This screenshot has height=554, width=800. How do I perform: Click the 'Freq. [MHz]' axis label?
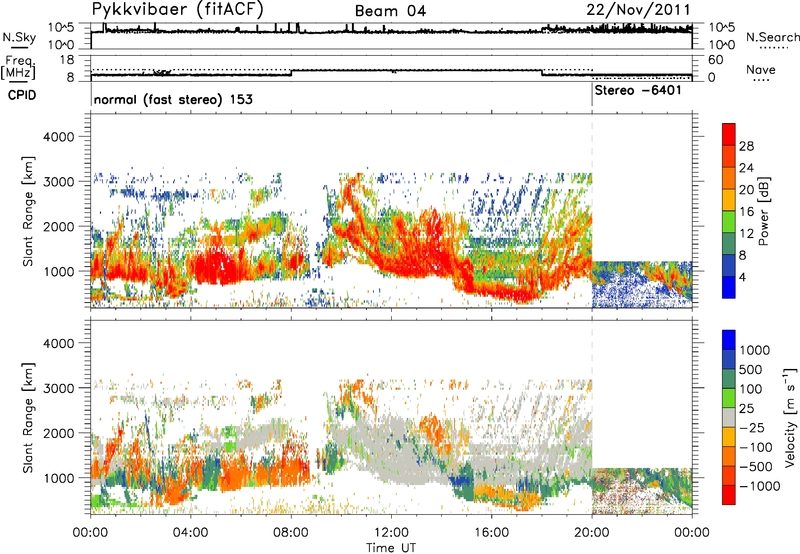[x=18, y=68]
